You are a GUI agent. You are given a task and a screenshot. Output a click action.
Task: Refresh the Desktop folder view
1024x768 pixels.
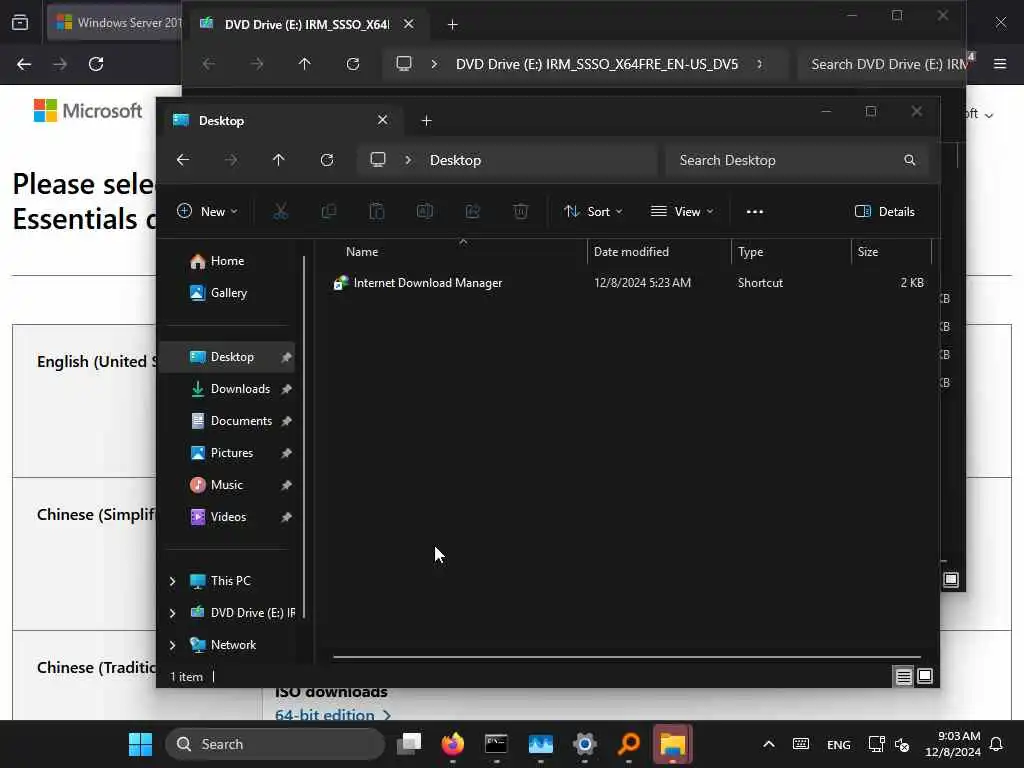pos(327,160)
